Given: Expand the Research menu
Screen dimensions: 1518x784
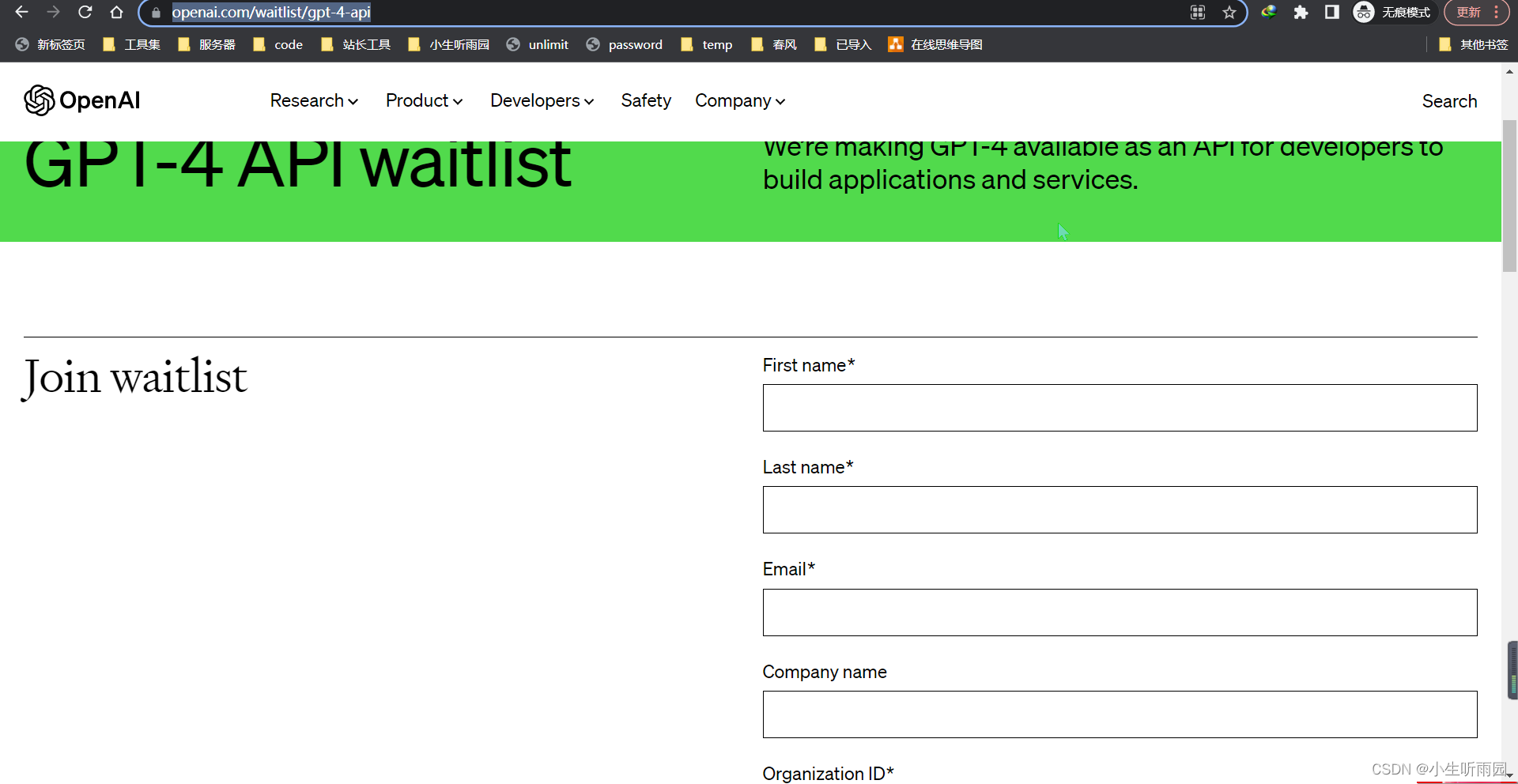Looking at the screenshot, I should (314, 100).
